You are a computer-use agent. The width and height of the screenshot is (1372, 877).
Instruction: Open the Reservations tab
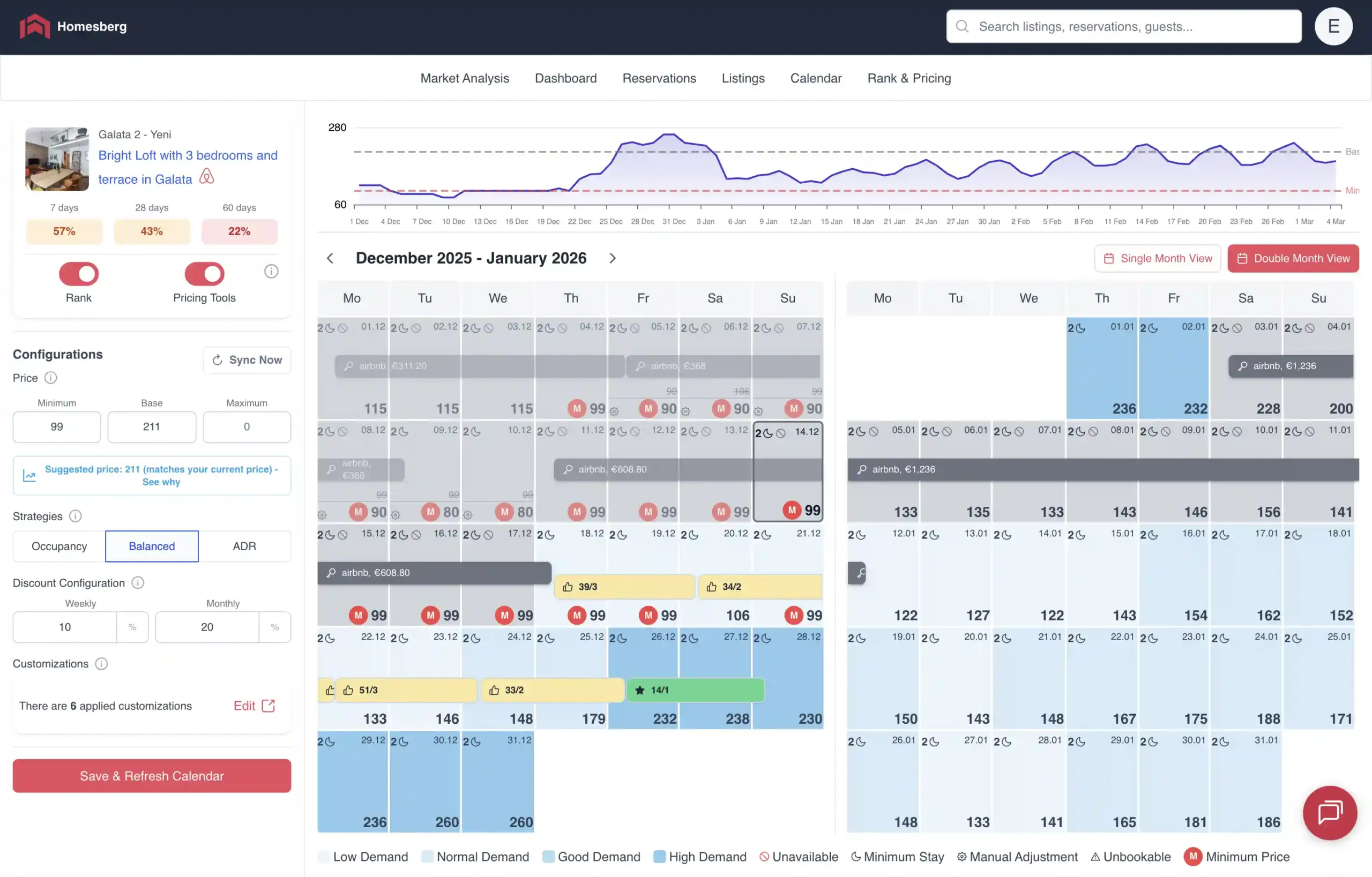click(659, 78)
